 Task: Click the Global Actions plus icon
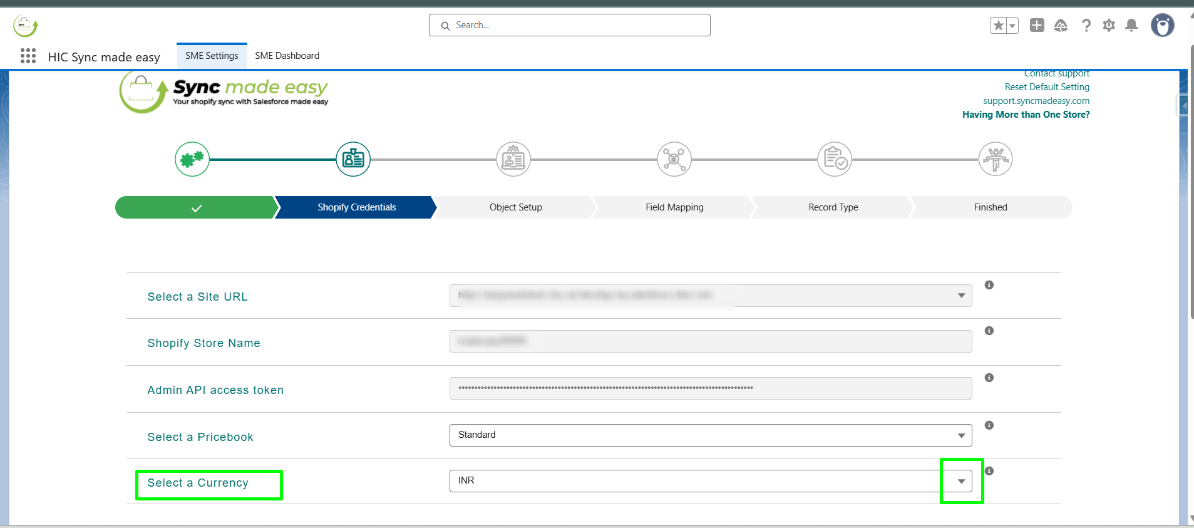pyautogui.click(x=1036, y=25)
